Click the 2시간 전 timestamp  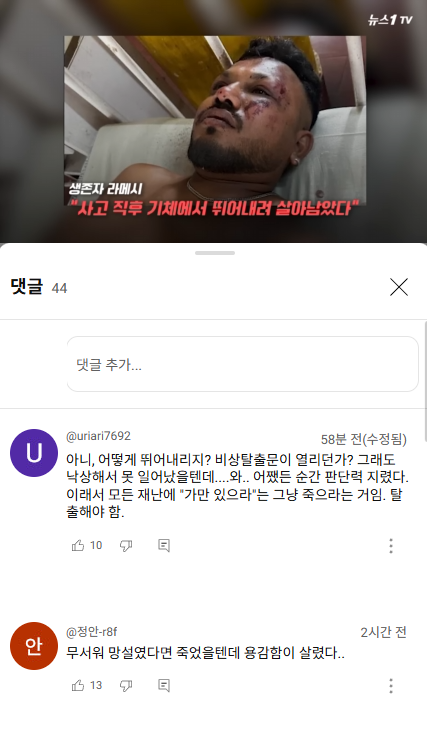point(383,632)
